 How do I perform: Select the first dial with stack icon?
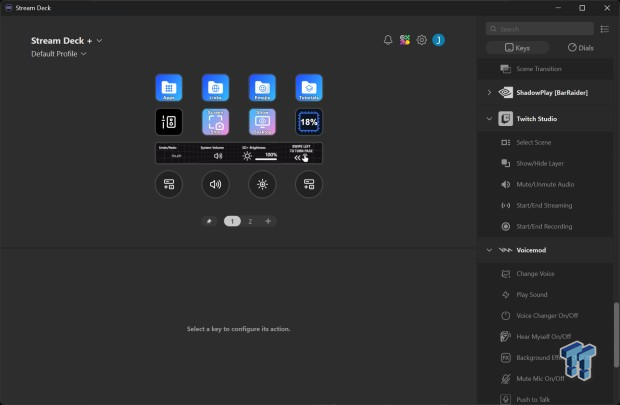click(169, 184)
